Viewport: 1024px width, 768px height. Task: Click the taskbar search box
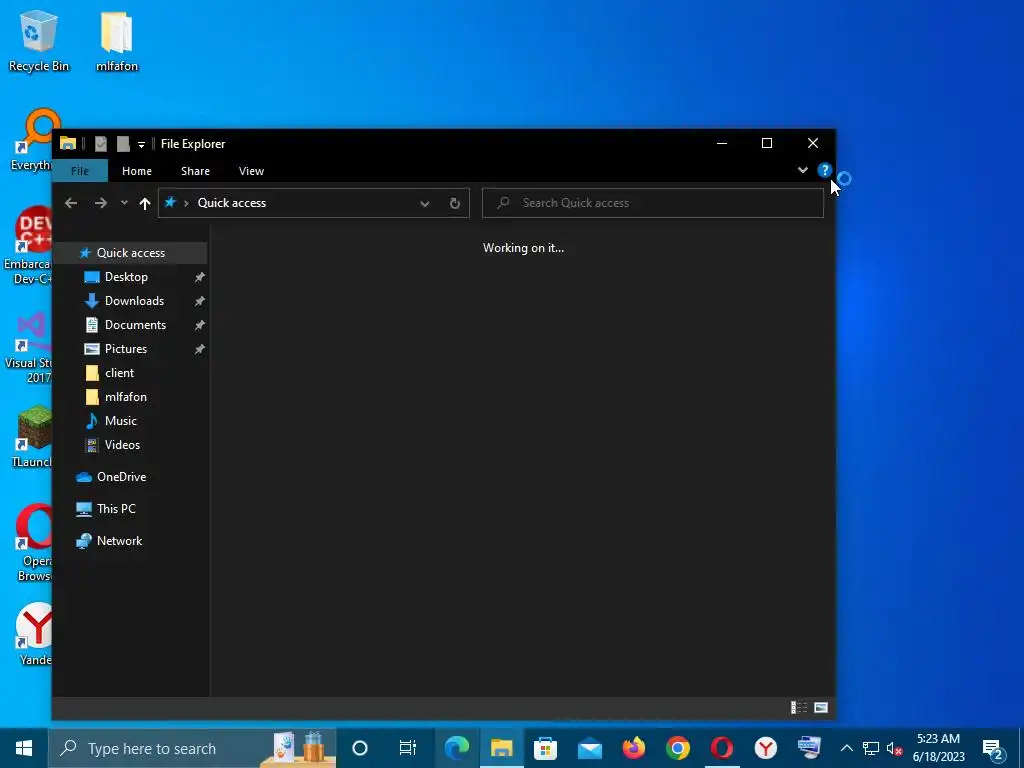[192, 748]
